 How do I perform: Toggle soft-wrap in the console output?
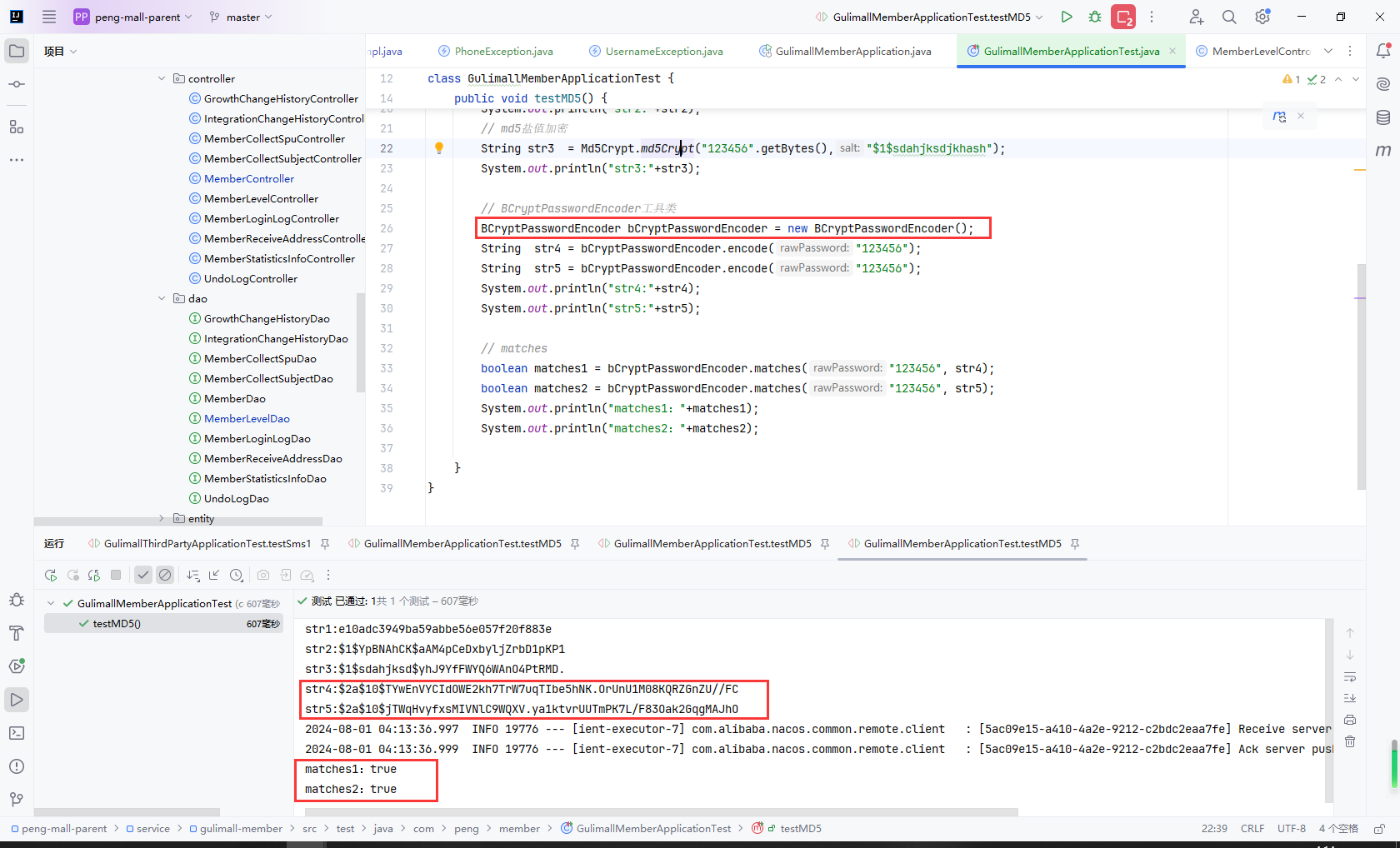tap(1350, 676)
